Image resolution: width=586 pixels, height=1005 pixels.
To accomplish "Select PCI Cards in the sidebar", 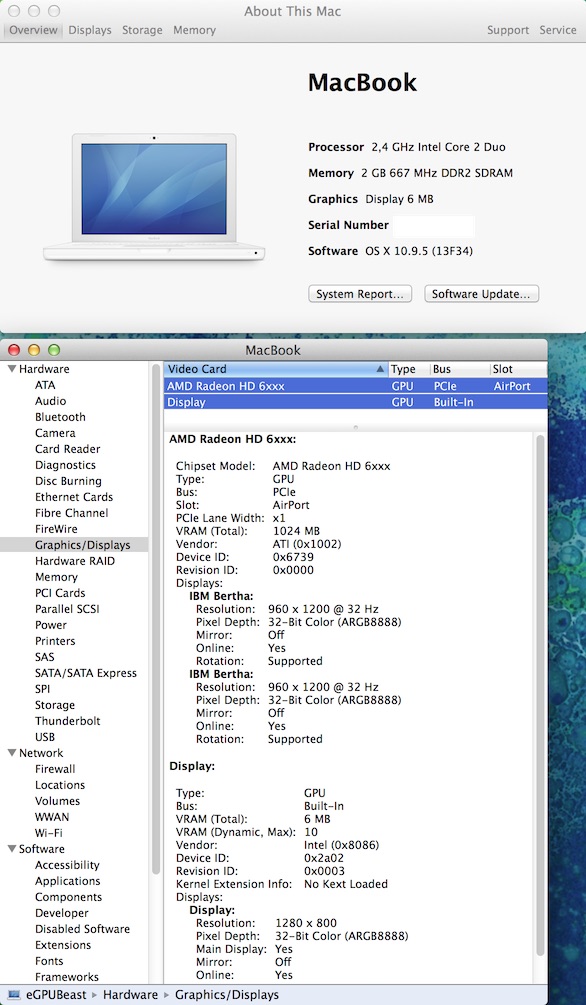I will click(x=60, y=594).
